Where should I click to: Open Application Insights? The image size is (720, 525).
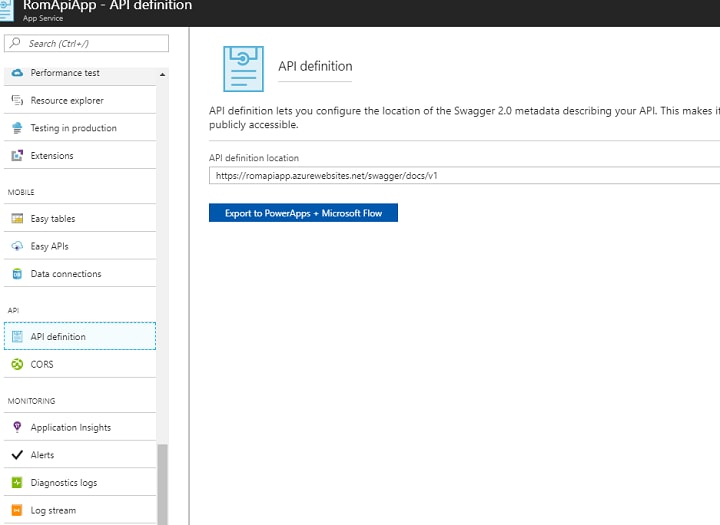(80, 427)
